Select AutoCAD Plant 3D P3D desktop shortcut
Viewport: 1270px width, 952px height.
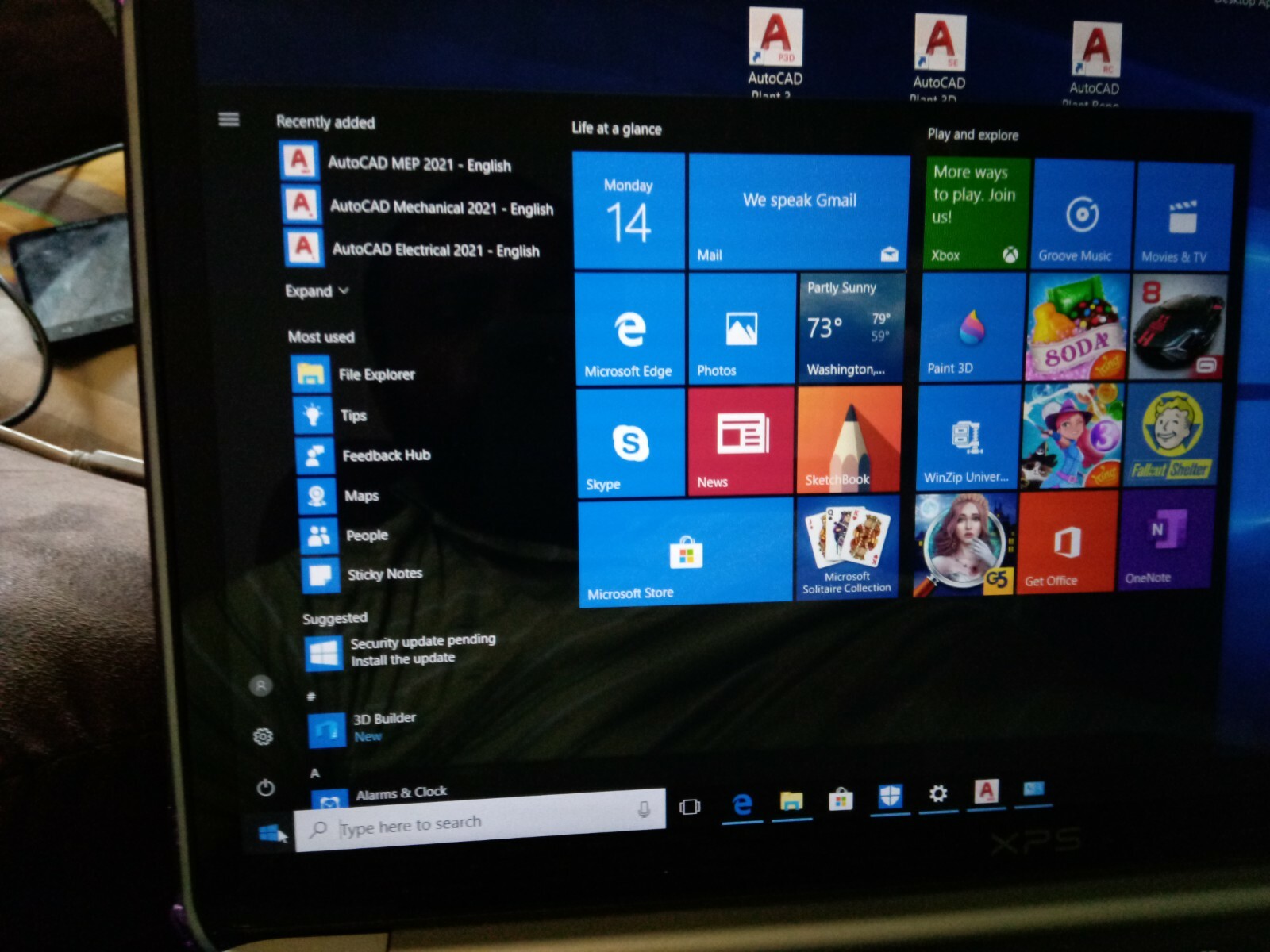click(x=775, y=52)
